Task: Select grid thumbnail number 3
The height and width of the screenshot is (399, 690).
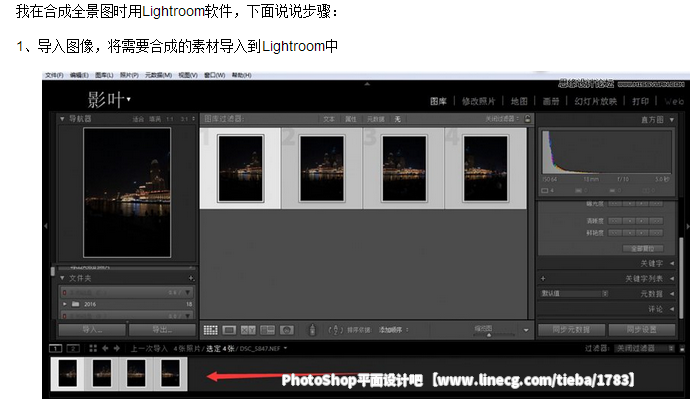Action: pyautogui.click(x=404, y=168)
